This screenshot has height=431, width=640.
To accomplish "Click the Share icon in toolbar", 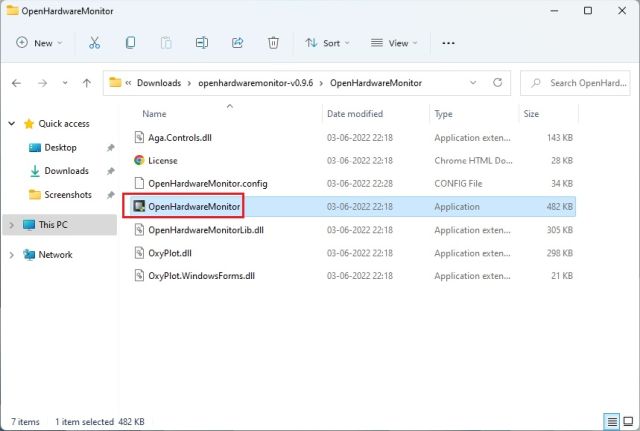I will coord(237,43).
